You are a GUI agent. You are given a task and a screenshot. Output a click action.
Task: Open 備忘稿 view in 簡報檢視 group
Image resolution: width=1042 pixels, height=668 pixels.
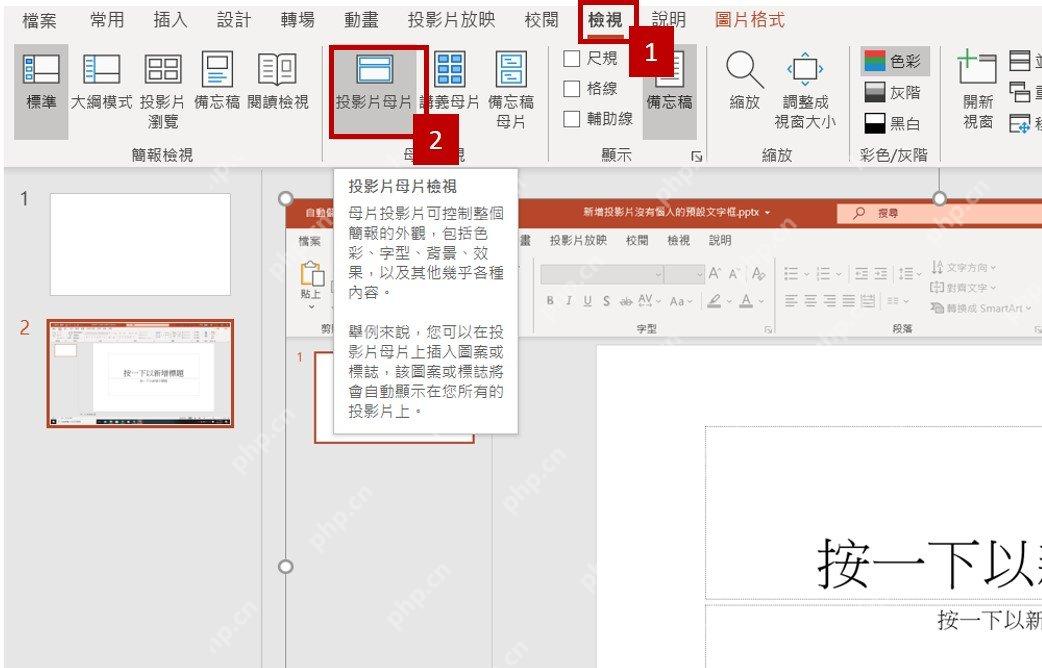(217, 83)
